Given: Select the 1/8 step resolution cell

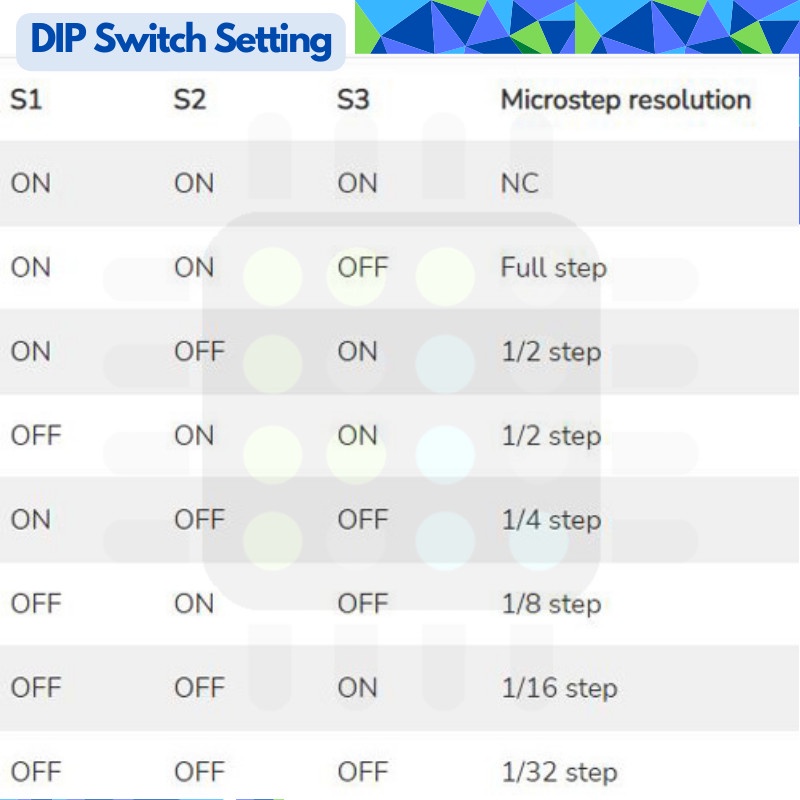Looking at the screenshot, I should 551,604.
